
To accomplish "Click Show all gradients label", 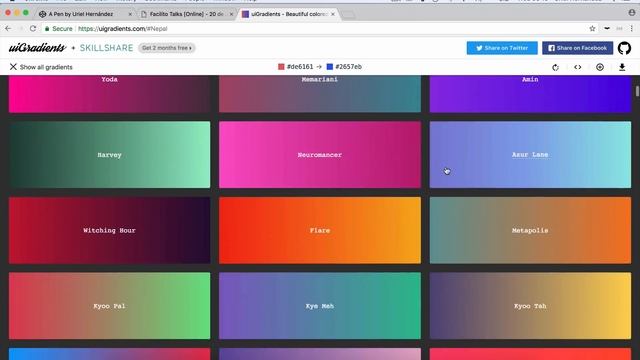I will [46, 67].
